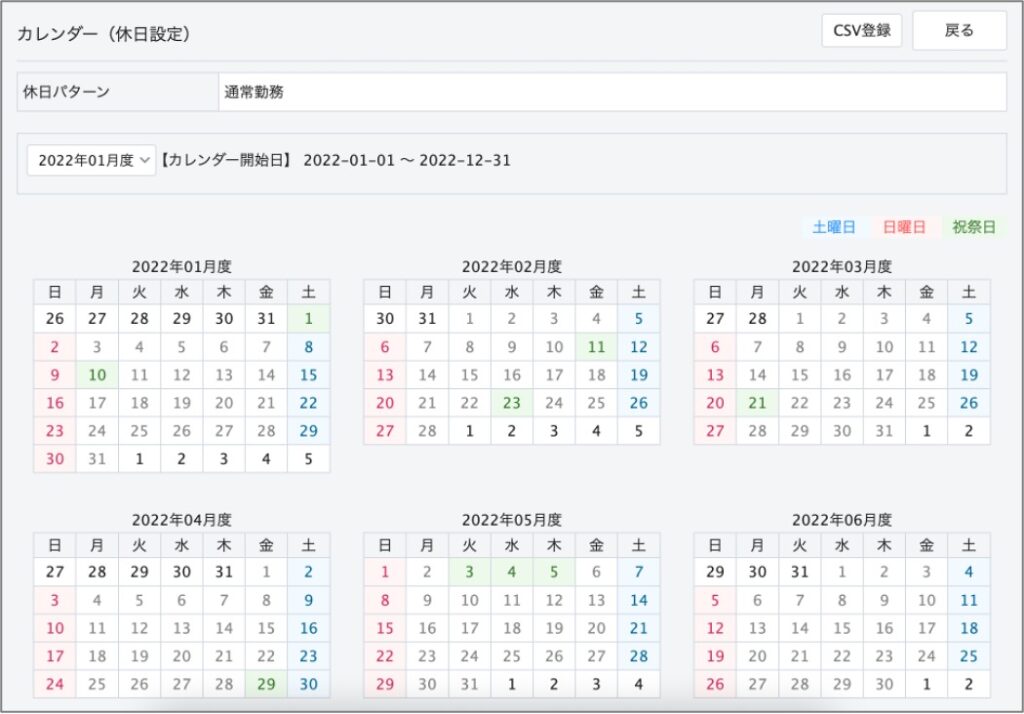Select day 29 in the 2022年04月度 calendar
Viewport: 1024px width, 714px height.
pyautogui.click(x=266, y=685)
